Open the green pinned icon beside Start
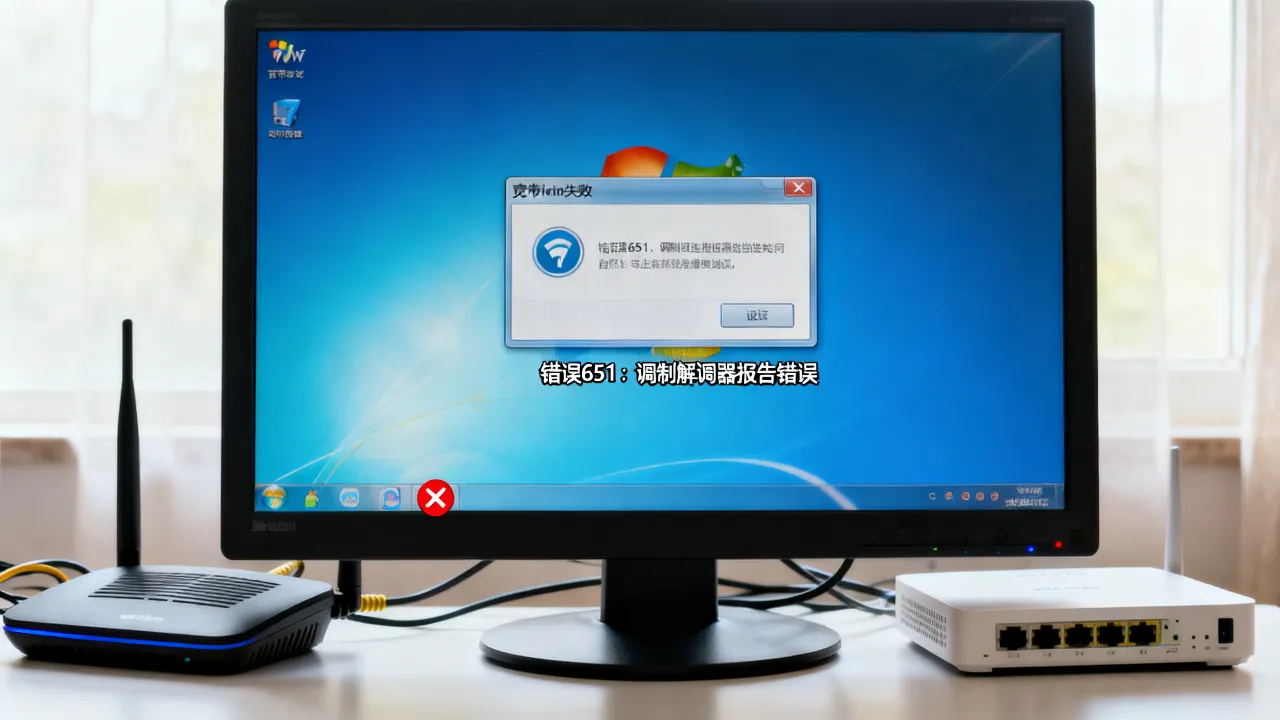The width and height of the screenshot is (1280, 720). pos(311,497)
